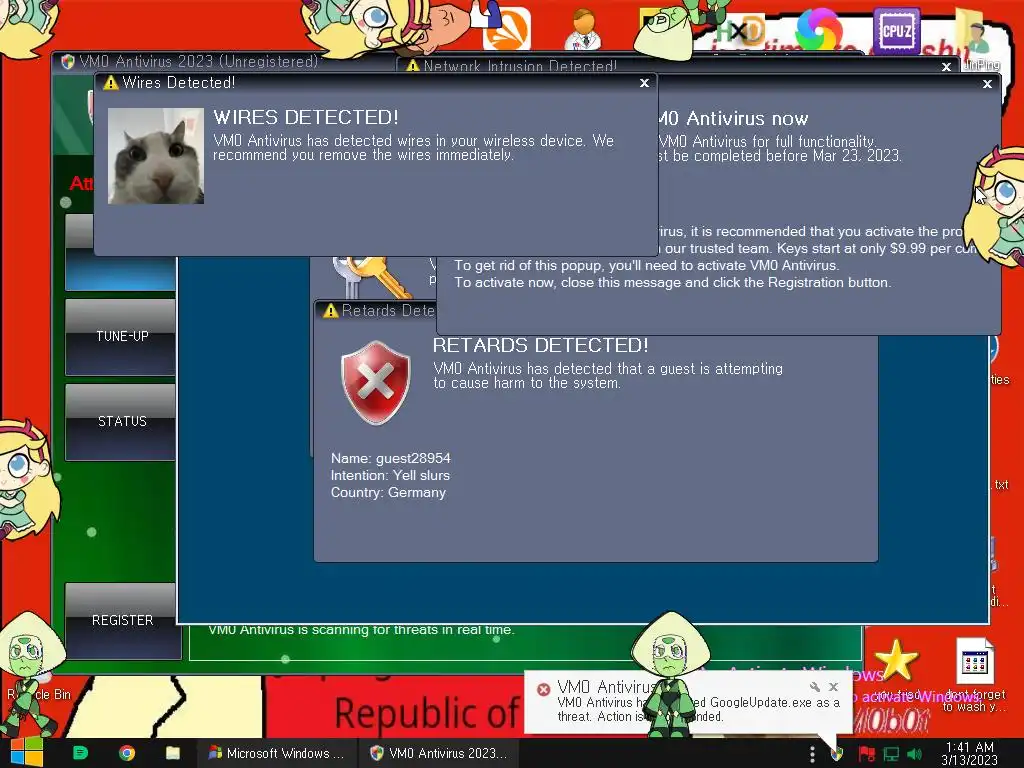Click the cat photo in Wires Detected popup
Viewport: 1024px width, 768px height.
point(155,156)
